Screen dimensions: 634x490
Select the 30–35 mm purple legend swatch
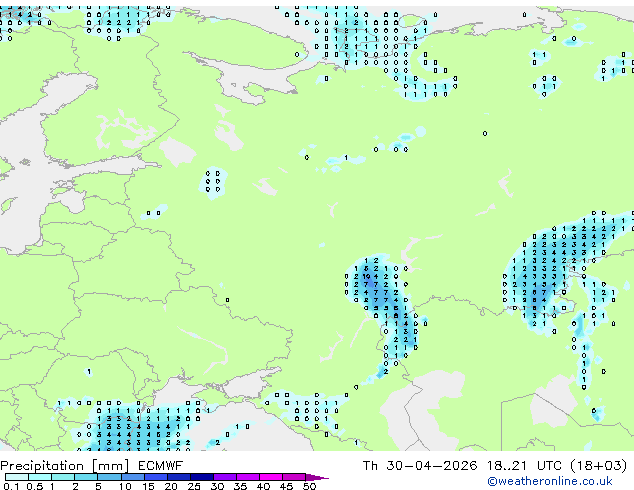pos(224,477)
